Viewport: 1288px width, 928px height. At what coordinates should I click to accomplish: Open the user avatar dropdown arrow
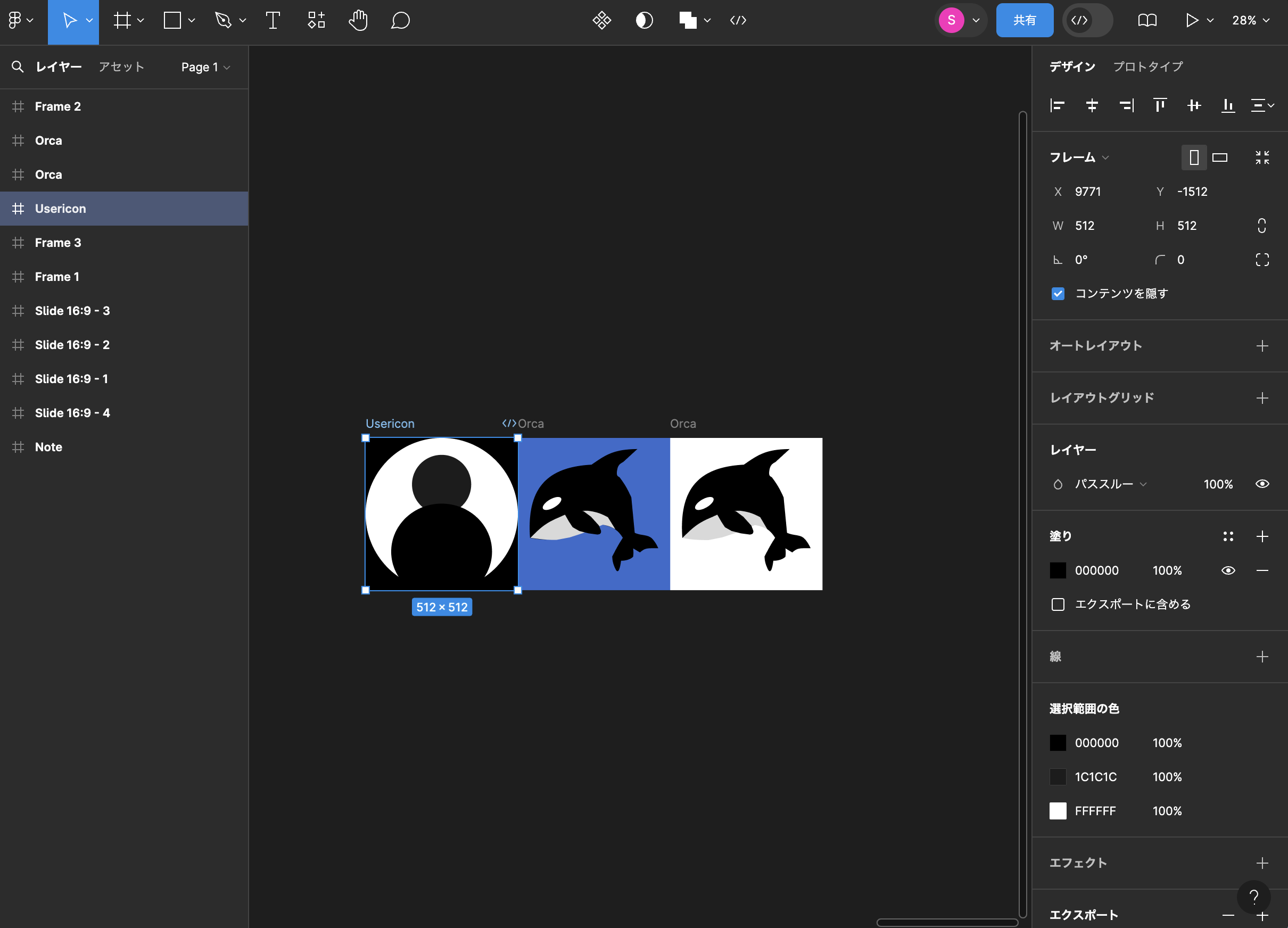tap(976, 20)
